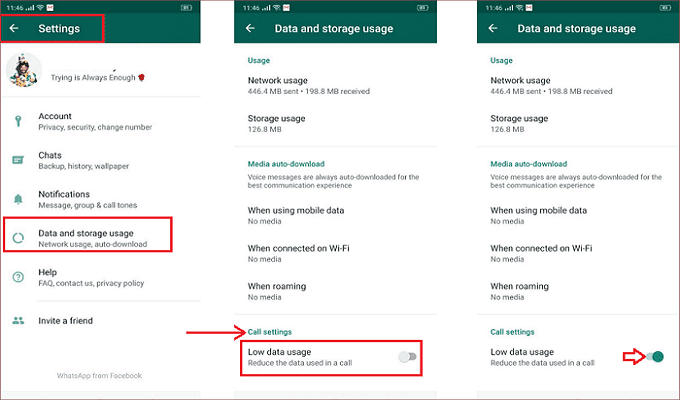The width and height of the screenshot is (680, 400).
Task: Select the Notifications settings row
Action: coord(96,199)
